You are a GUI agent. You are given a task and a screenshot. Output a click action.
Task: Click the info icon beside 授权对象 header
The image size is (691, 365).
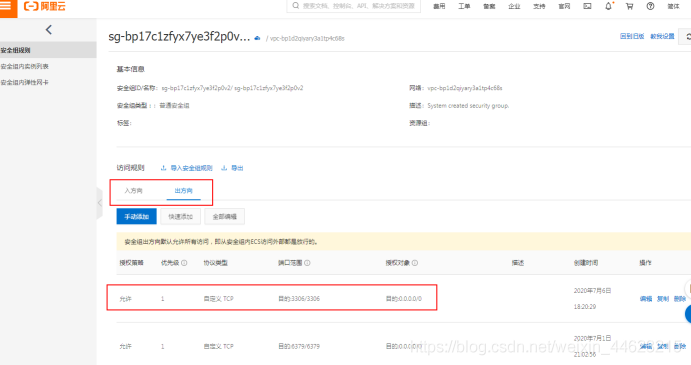(415, 263)
